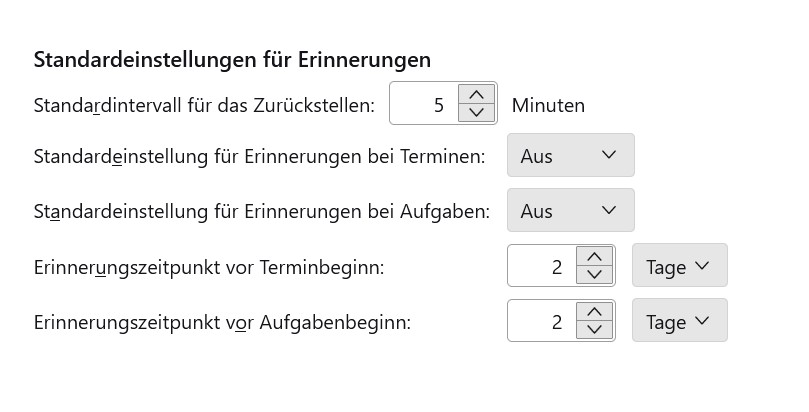Increase Erinnerungszeitpunkt vor Aufgabenbeginn value
This screenshot has width=809, height=412.
click(595, 312)
